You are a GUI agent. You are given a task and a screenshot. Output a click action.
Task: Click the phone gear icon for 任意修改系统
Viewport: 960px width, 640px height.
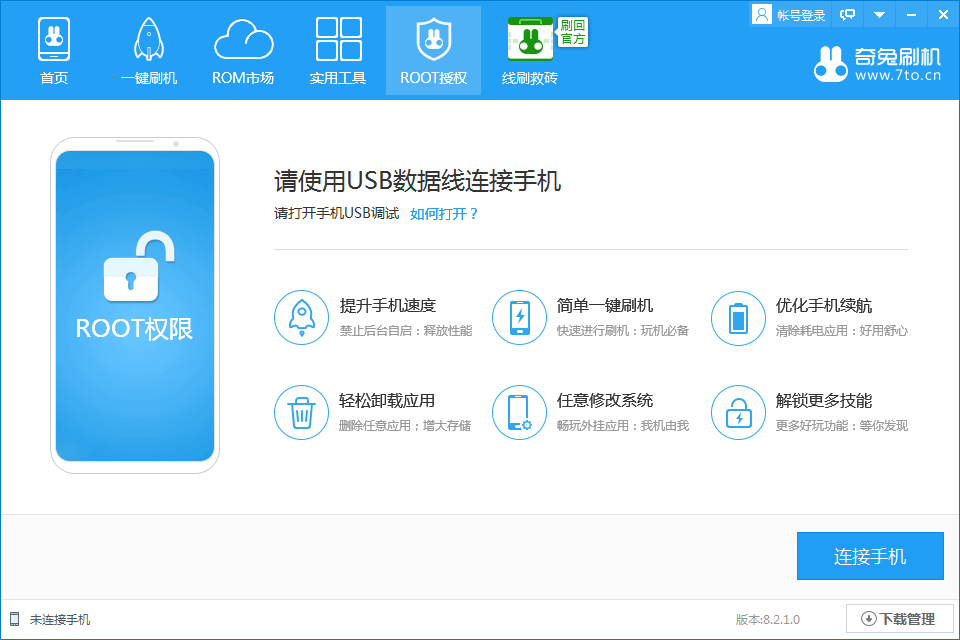click(x=519, y=412)
